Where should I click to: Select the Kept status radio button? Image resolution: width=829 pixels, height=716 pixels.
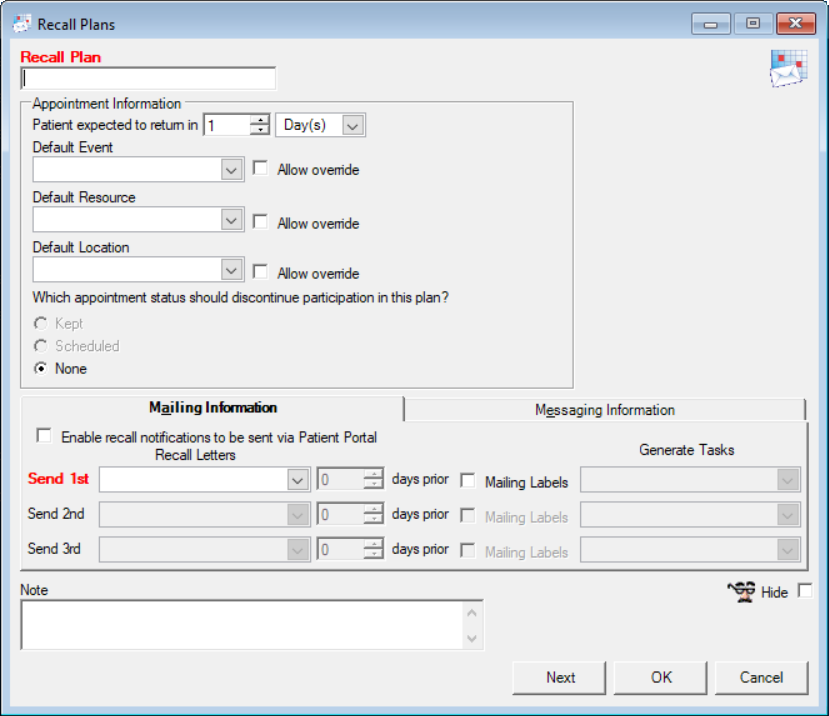41,323
